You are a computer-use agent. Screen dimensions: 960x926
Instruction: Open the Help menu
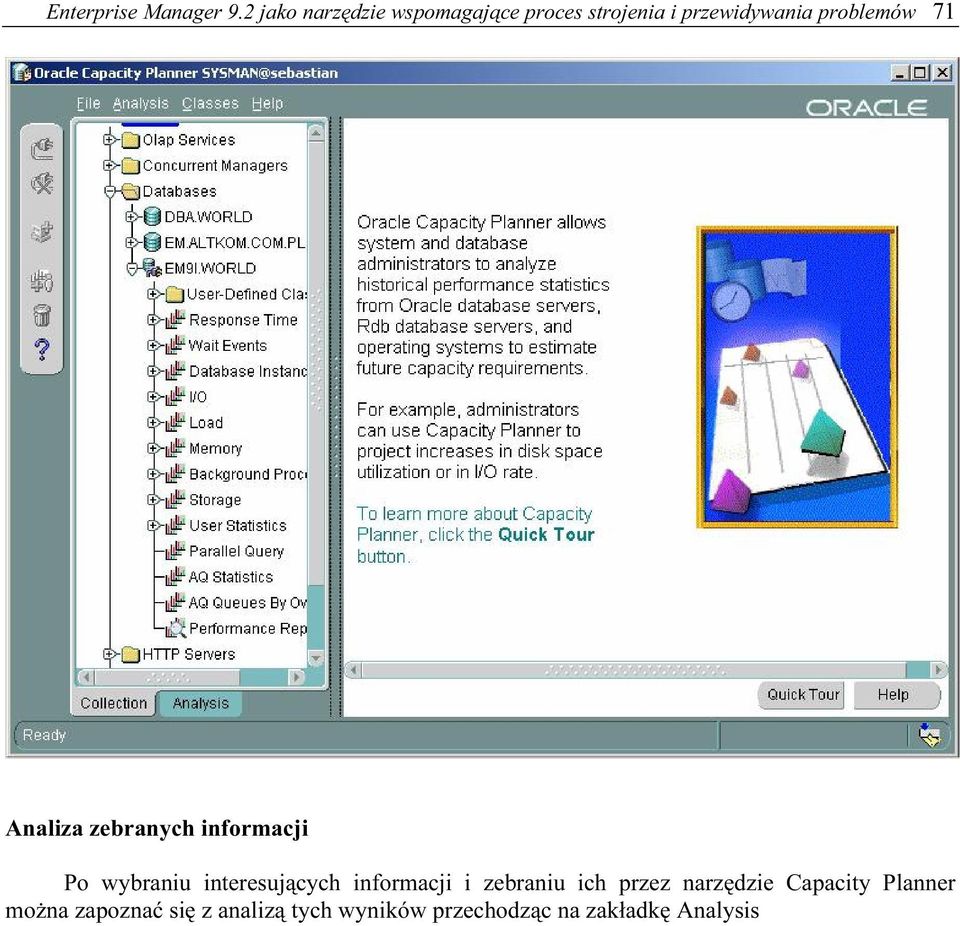(268, 104)
